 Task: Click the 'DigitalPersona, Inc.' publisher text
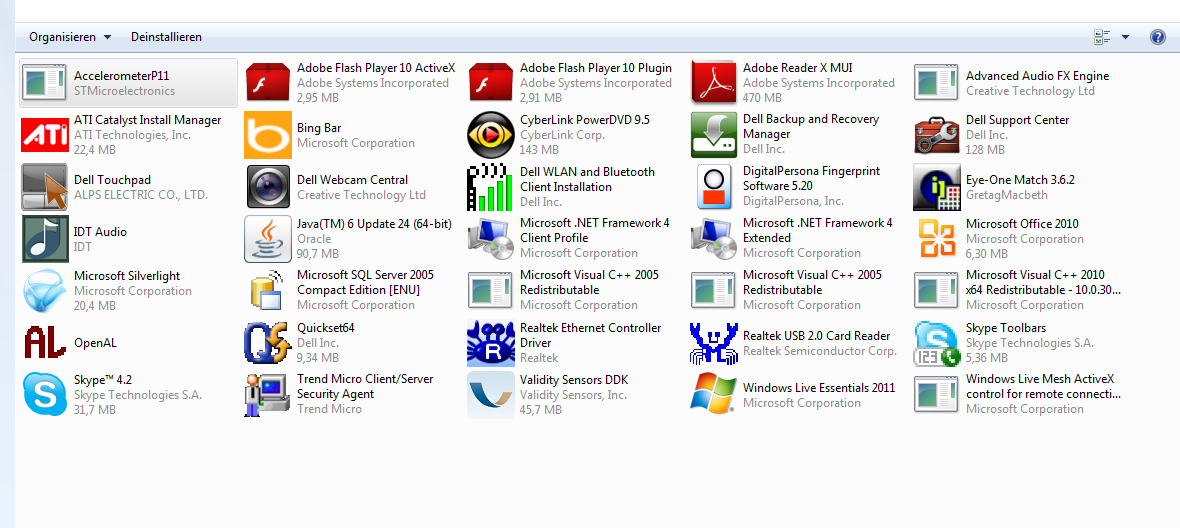[x=793, y=202]
